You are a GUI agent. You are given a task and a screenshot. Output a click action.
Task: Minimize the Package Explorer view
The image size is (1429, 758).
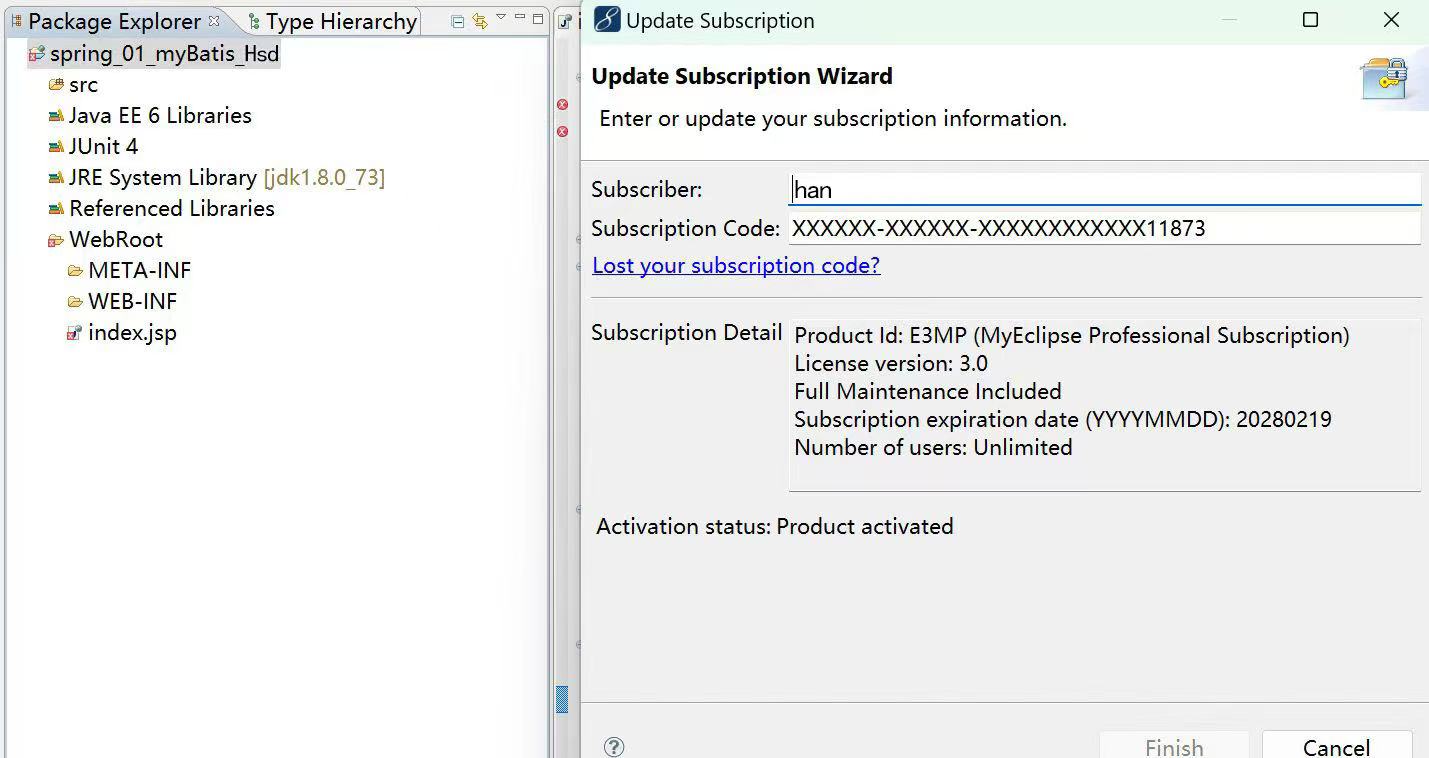click(x=520, y=18)
